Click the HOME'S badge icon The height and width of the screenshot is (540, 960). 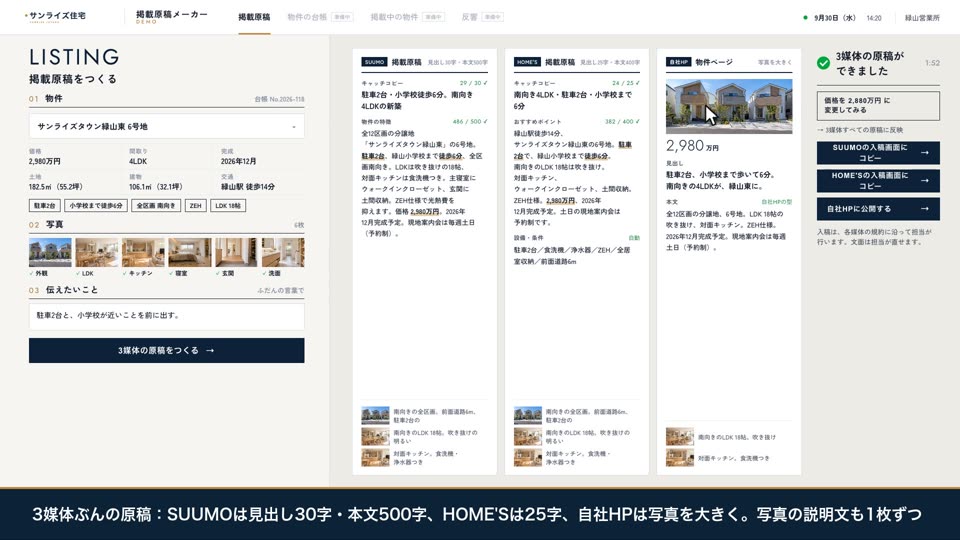[527, 62]
